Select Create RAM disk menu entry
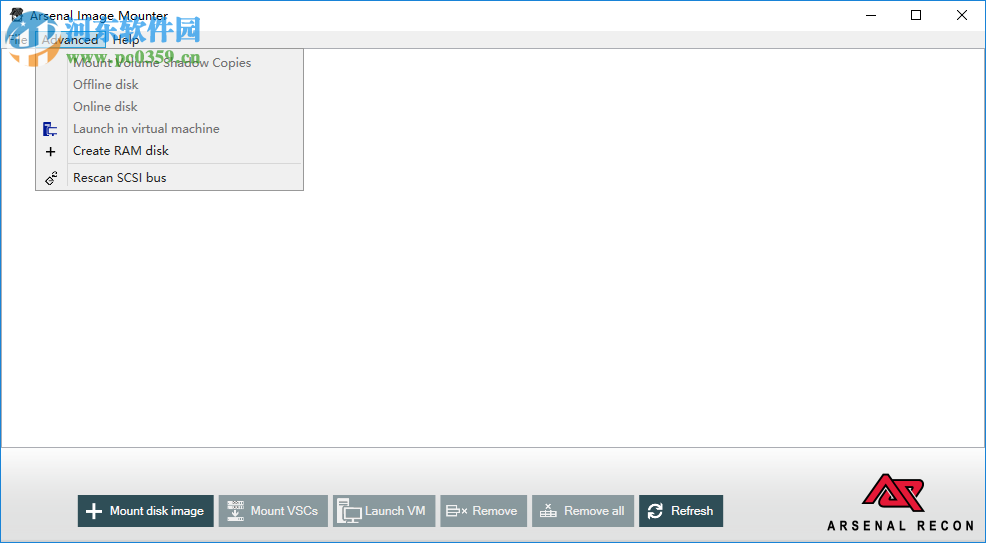 pos(170,151)
